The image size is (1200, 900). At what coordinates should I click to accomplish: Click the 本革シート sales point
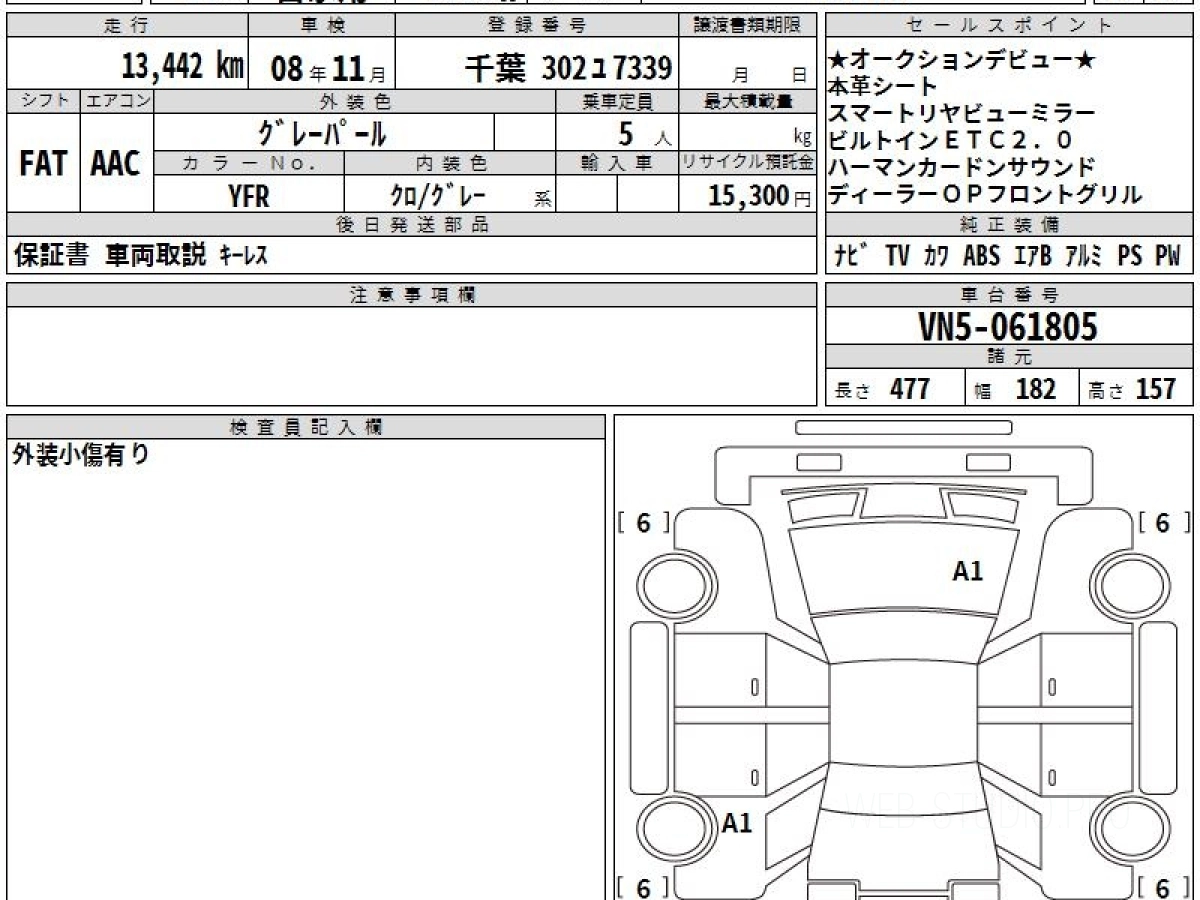click(x=884, y=86)
